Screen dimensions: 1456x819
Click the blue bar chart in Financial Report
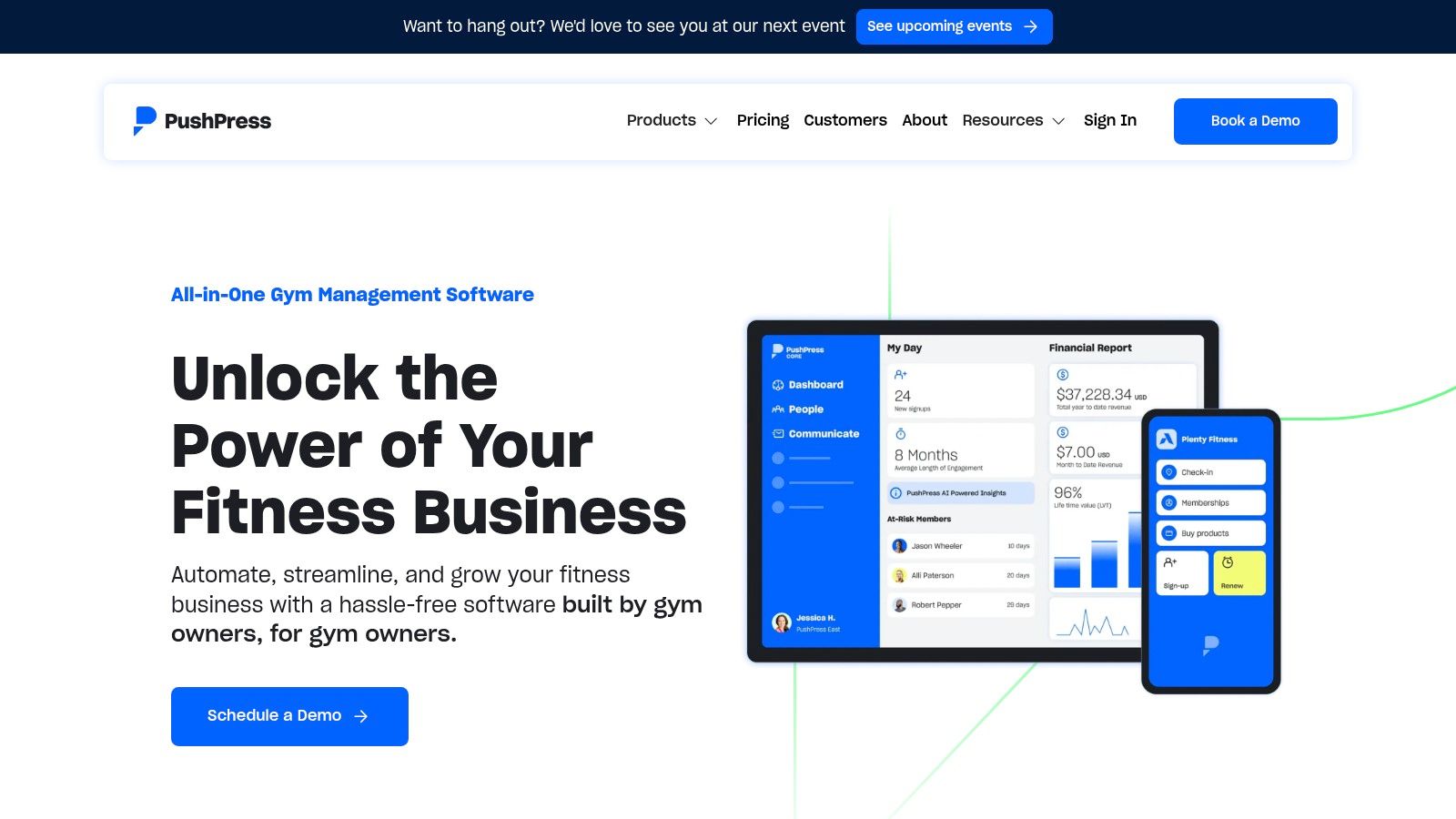pos(1097,551)
